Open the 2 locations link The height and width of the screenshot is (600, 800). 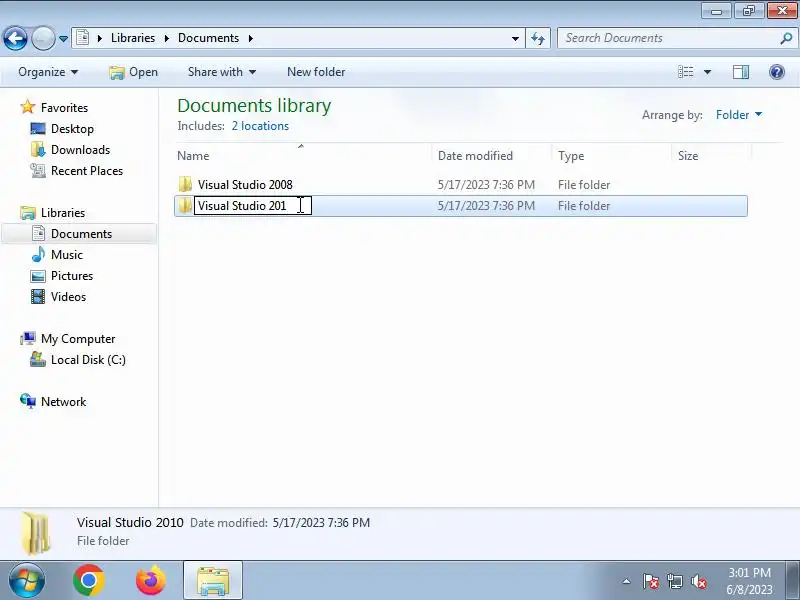tap(260, 126)
